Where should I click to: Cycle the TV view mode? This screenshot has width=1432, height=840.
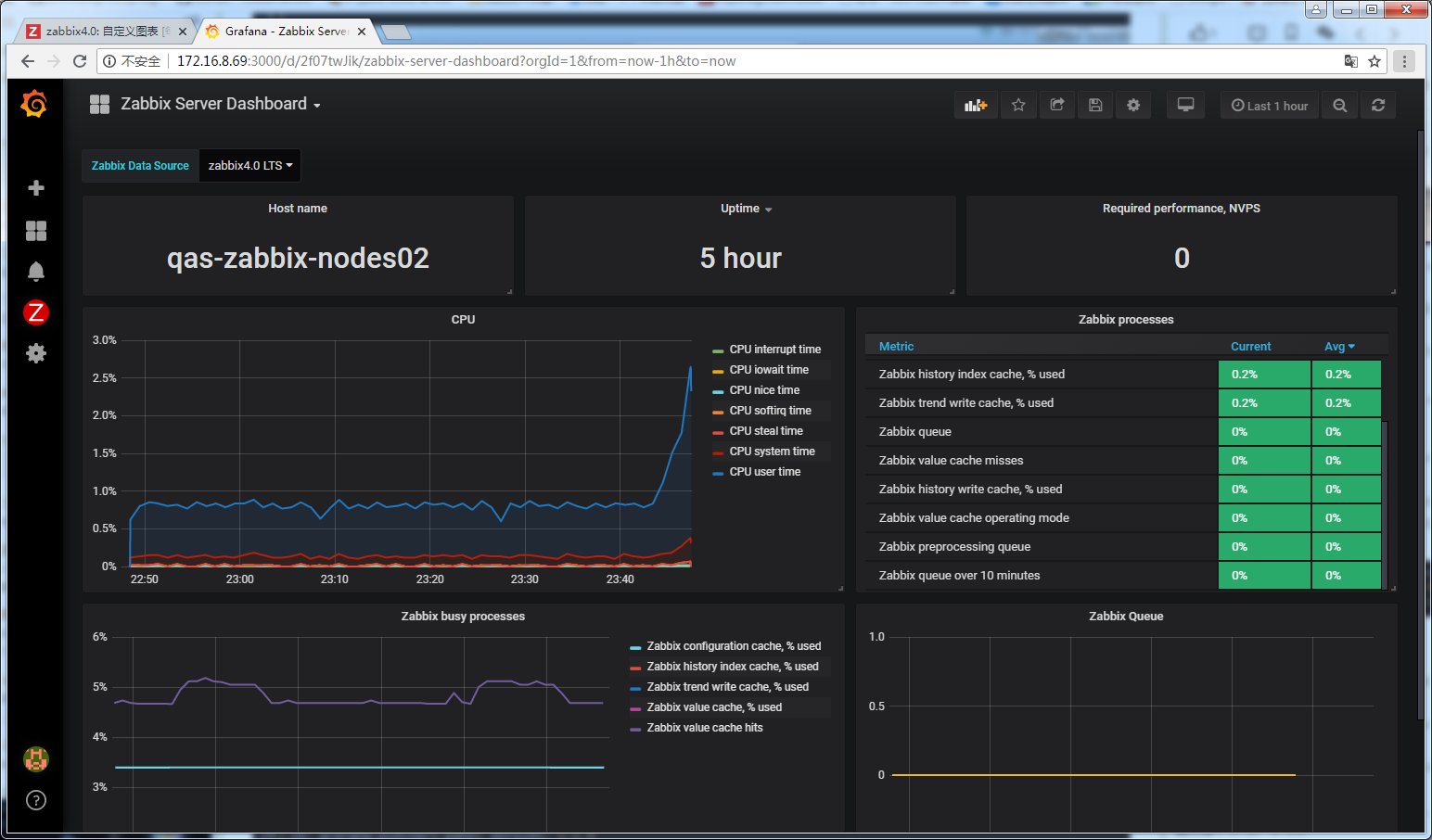tap(1185, 106)
